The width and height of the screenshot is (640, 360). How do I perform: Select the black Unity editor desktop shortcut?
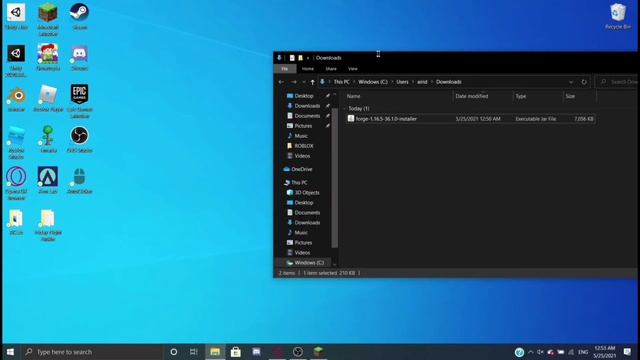point(16,60)
